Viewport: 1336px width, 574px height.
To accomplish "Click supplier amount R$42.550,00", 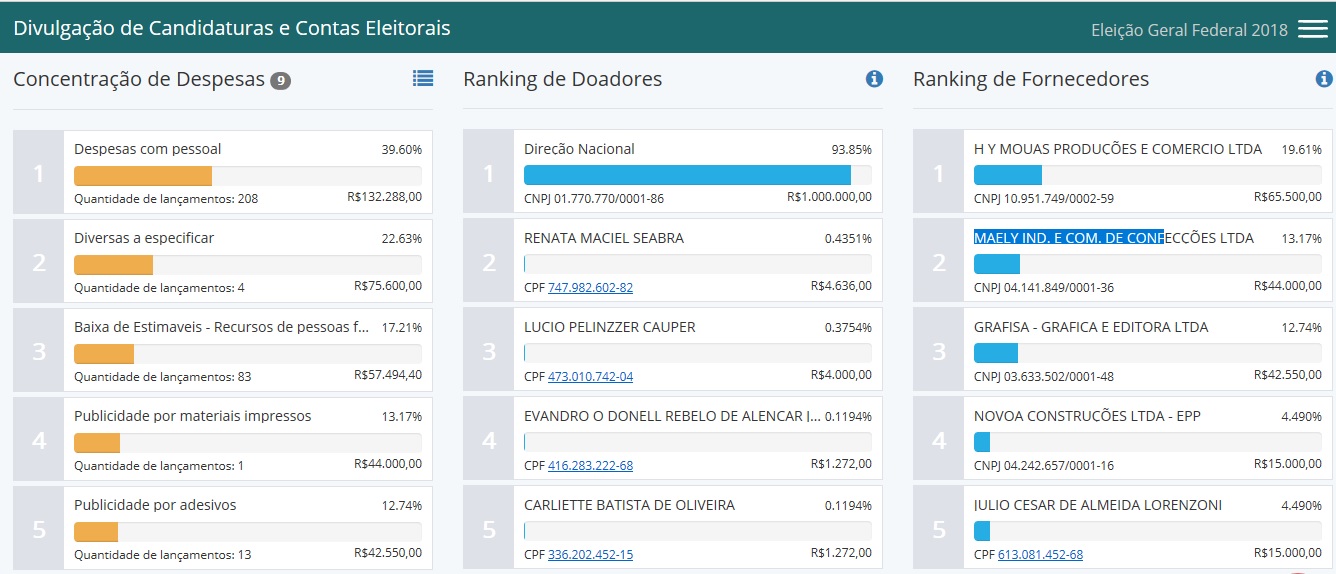I will [x=1288, y=375].
